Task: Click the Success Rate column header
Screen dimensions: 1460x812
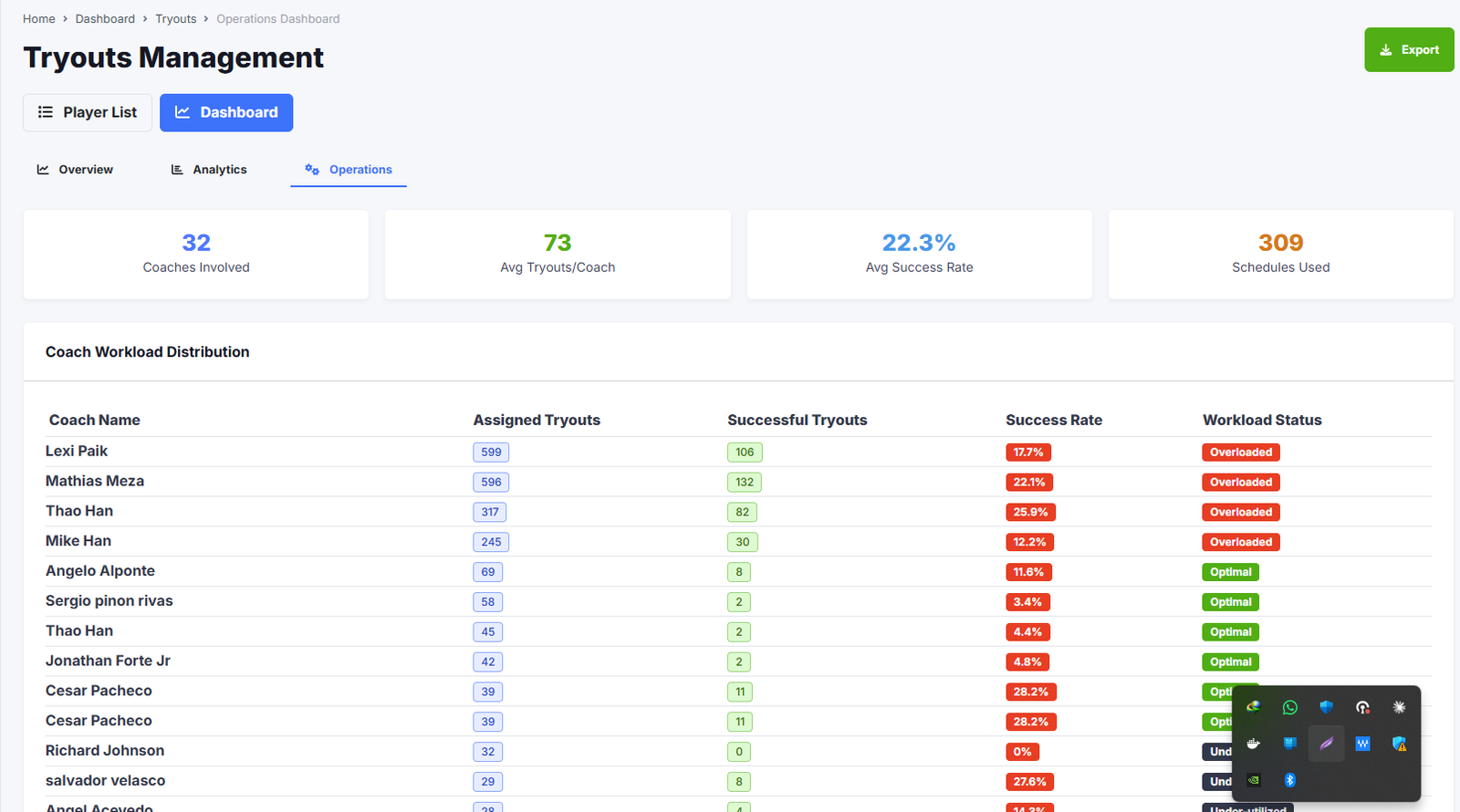Action: tap(1054, 420)
